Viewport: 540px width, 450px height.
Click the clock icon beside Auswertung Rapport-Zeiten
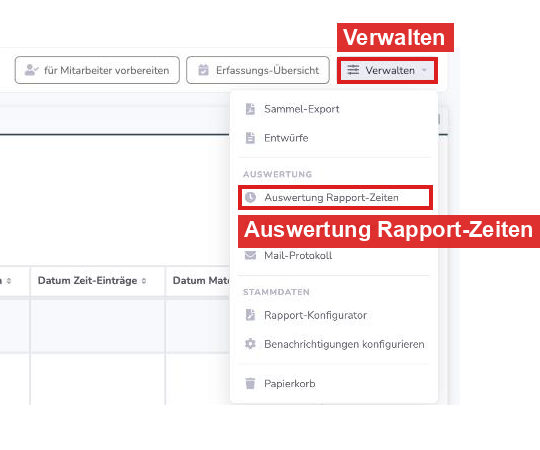click(x=250, y=197)
